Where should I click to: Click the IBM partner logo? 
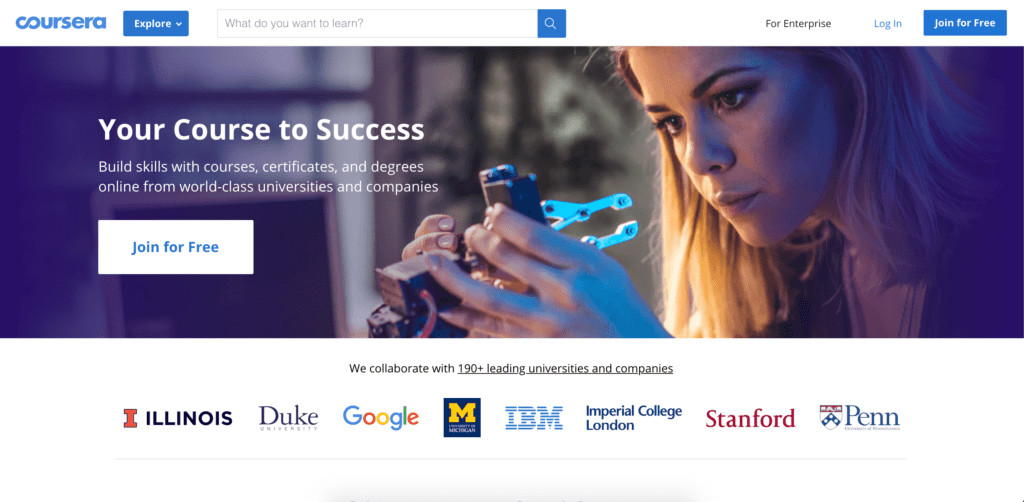[x=534, y=418]
